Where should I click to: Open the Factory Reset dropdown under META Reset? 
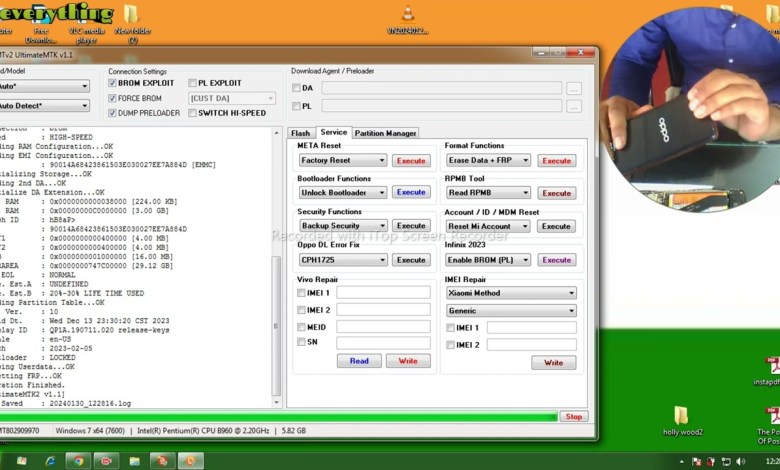pos(343,160)
